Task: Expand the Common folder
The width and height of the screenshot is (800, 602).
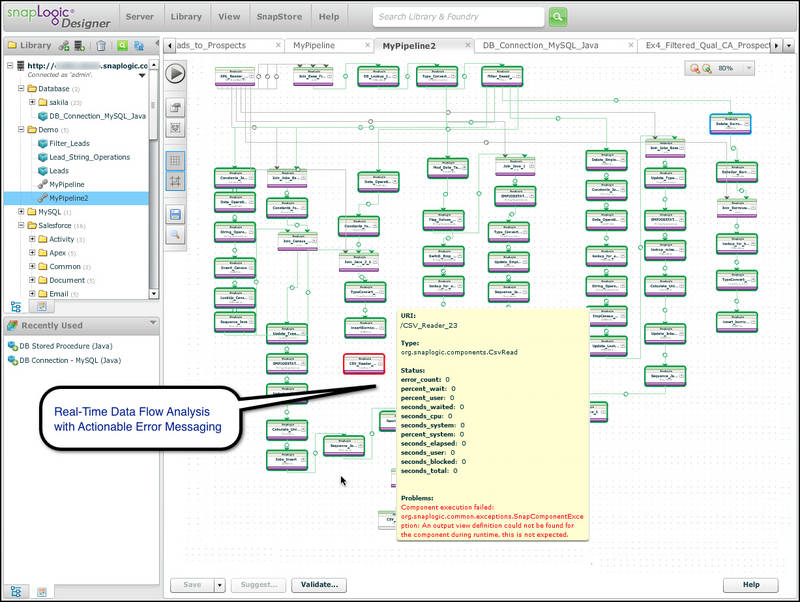Action: pyautogui.click(x=32, y=266)
